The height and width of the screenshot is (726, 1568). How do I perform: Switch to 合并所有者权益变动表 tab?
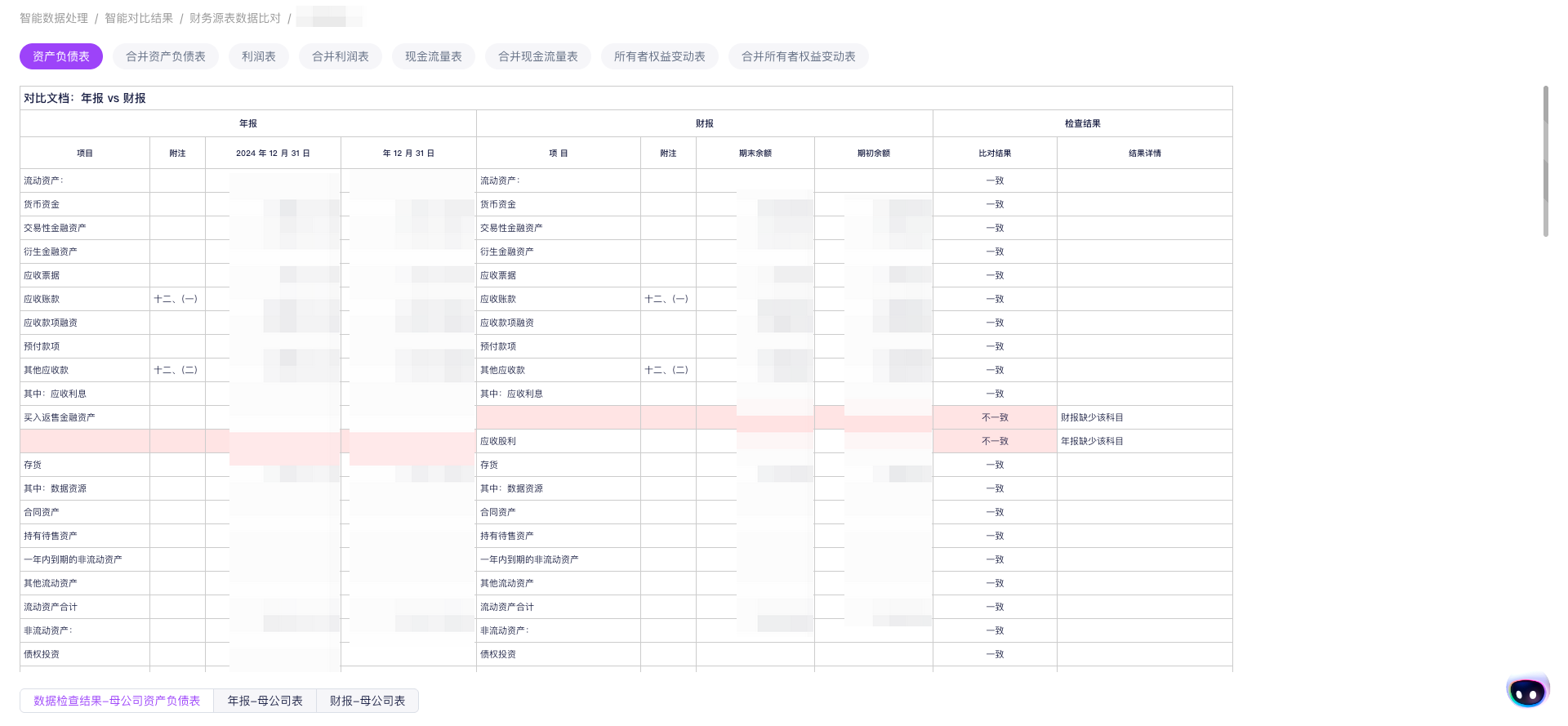click(799, 56)
